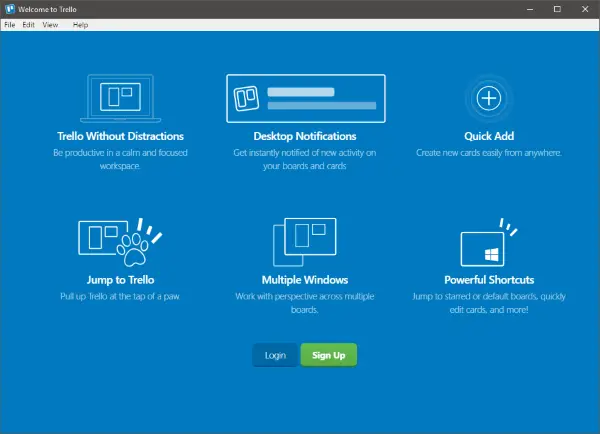Click the Quick Add plus circle icon
The image size is (600, 434).
click(x=489, y=98)
